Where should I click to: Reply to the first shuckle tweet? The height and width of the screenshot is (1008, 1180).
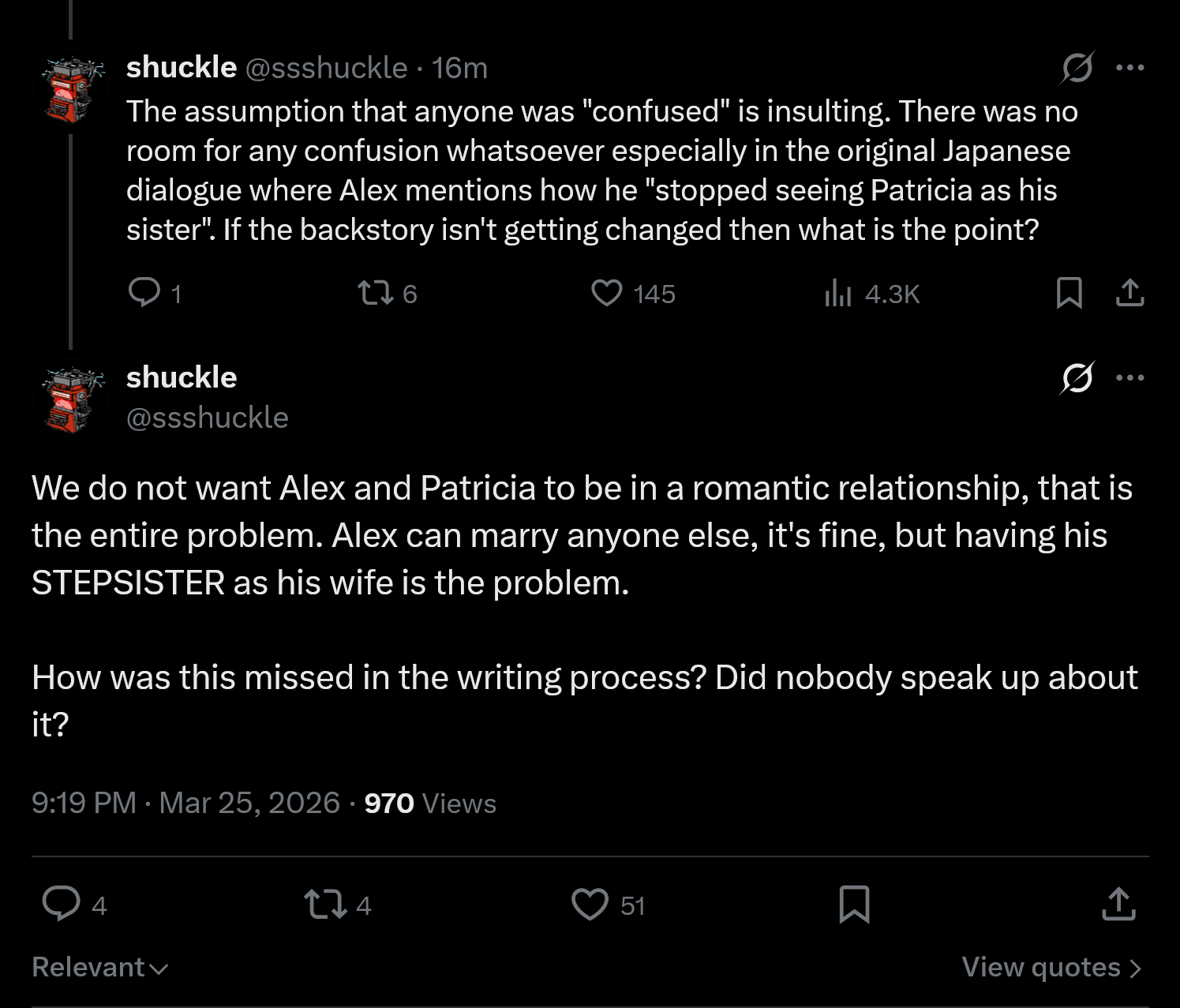coord(144,293)
